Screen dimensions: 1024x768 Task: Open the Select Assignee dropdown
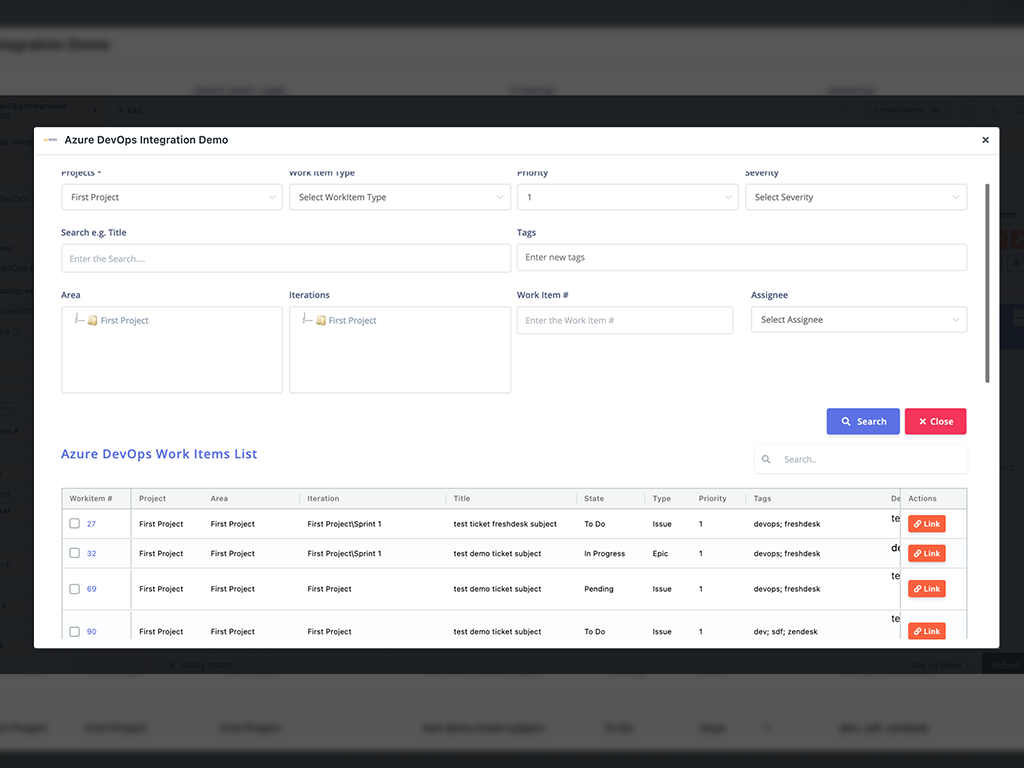(x=858, y=319)
